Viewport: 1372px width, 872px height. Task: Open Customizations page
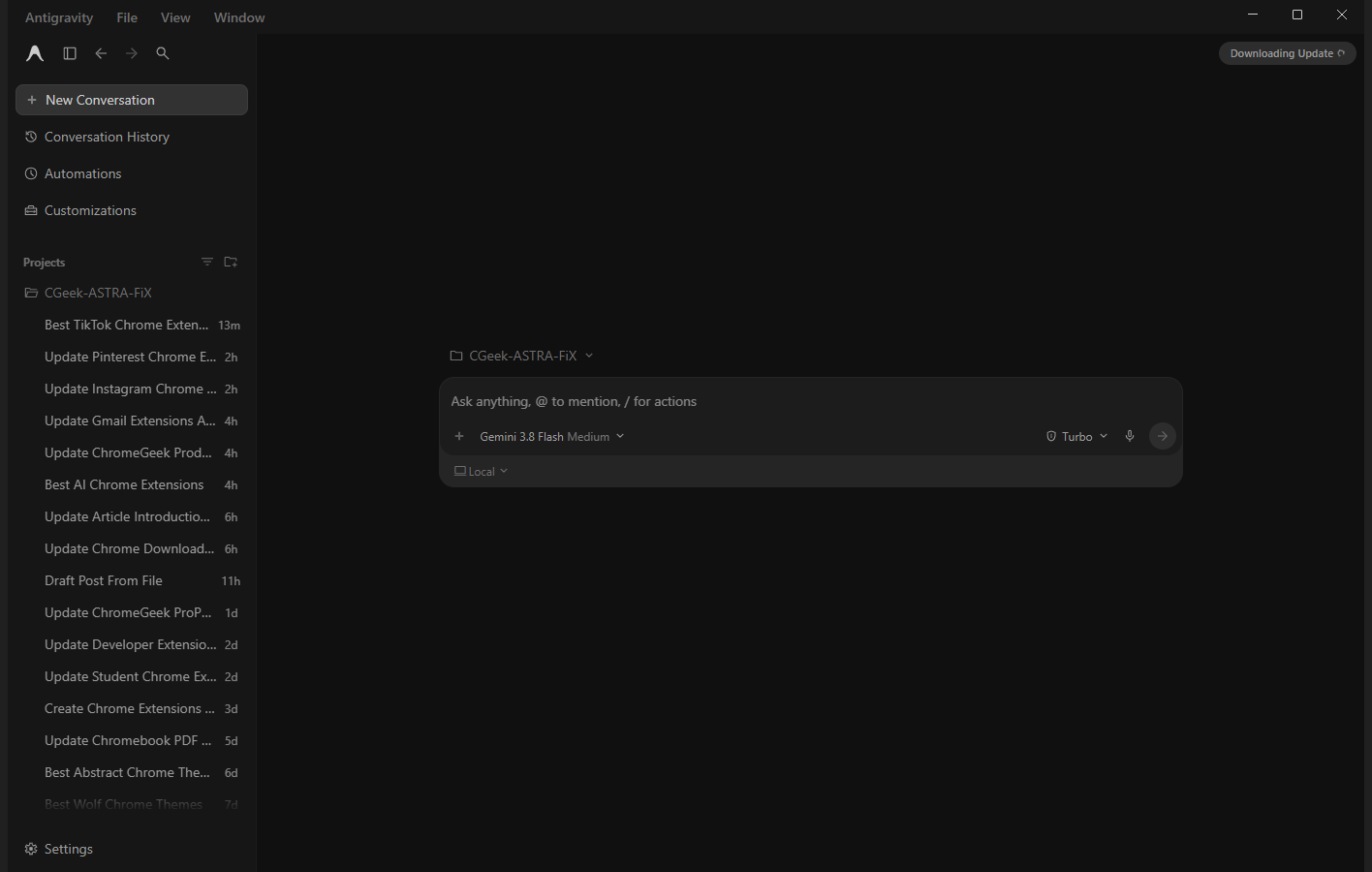132,210
